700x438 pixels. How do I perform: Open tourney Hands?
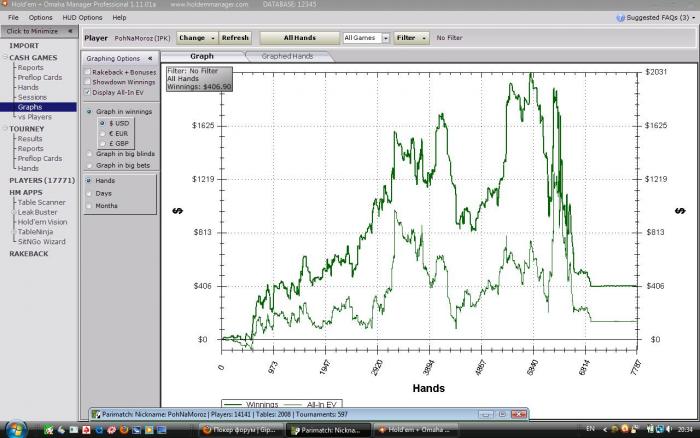[x=28, y=168]
